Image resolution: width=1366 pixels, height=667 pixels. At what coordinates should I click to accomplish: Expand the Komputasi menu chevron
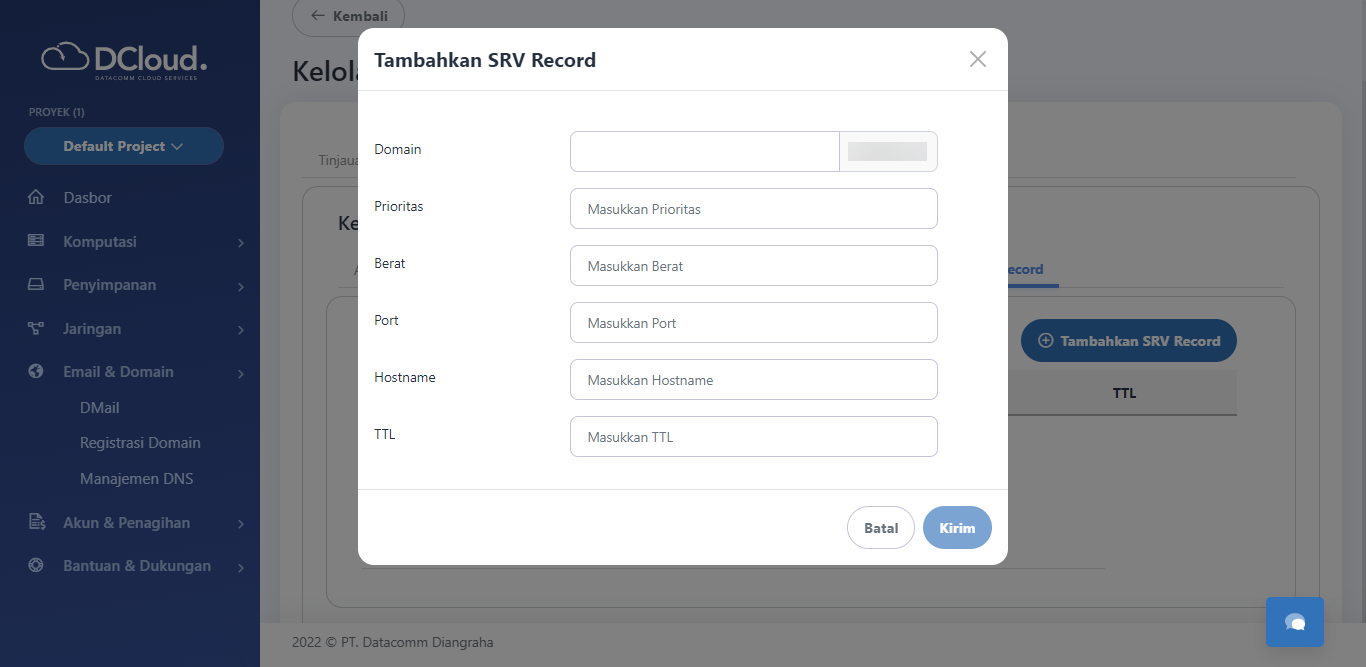[241, 242]
